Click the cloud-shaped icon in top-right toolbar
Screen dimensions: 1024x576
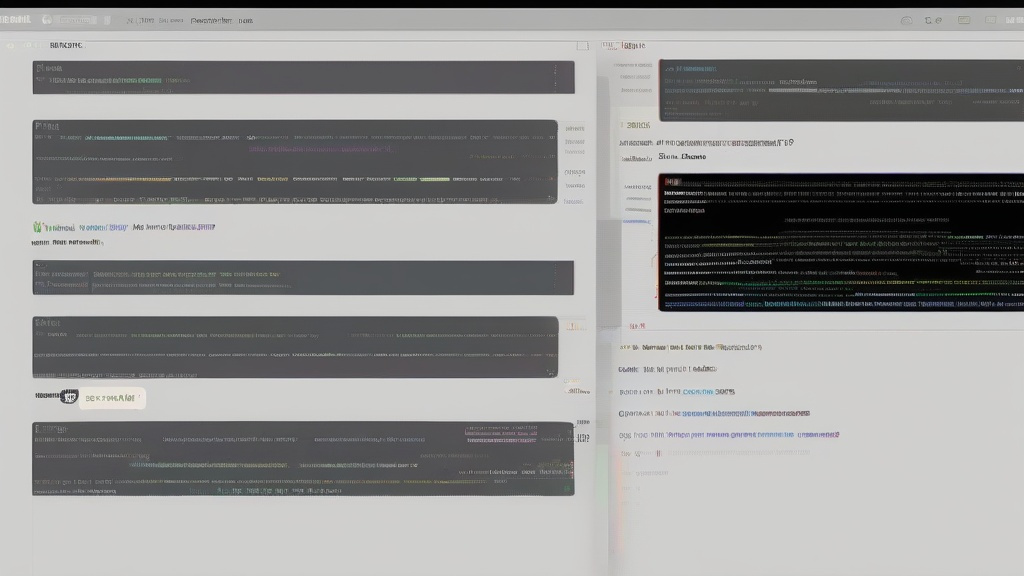click(906, 20)
